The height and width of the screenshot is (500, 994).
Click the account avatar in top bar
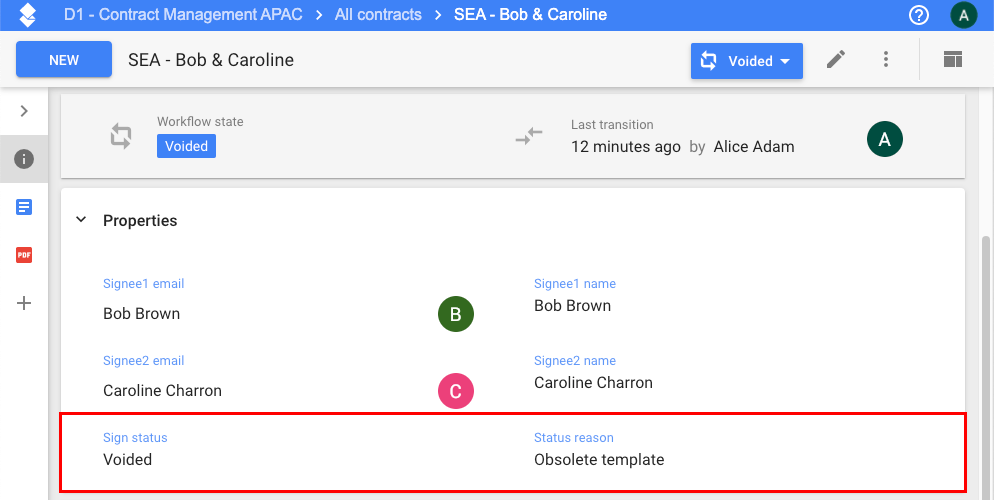pos(963,15)
